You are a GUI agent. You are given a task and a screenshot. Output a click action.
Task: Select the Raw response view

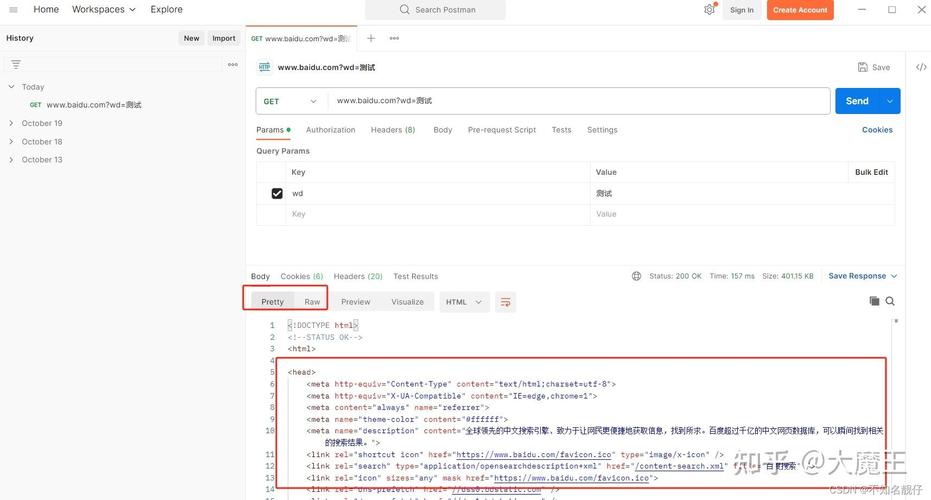(312, 302)
